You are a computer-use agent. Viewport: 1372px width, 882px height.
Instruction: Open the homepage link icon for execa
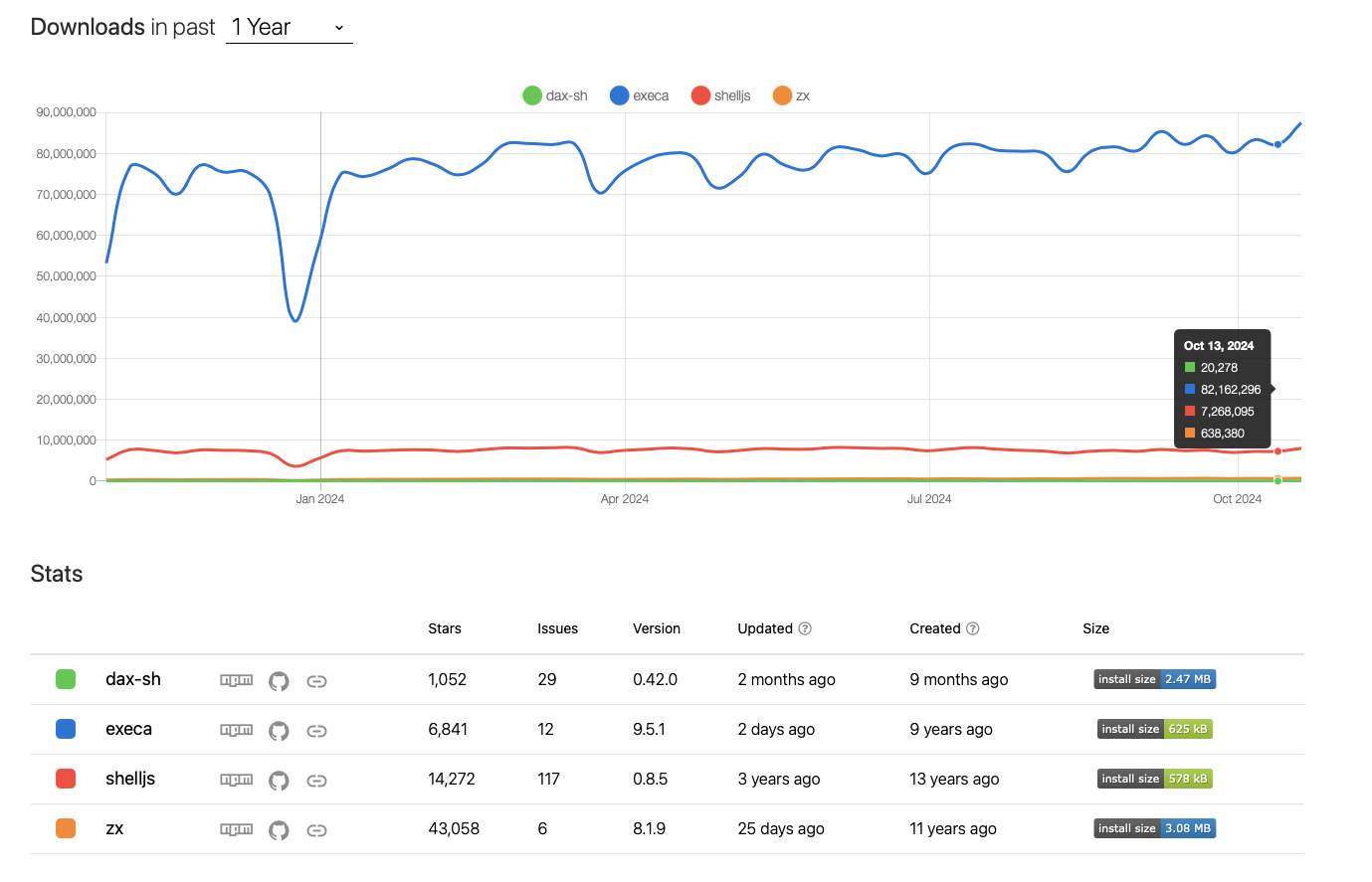point(316,731)
